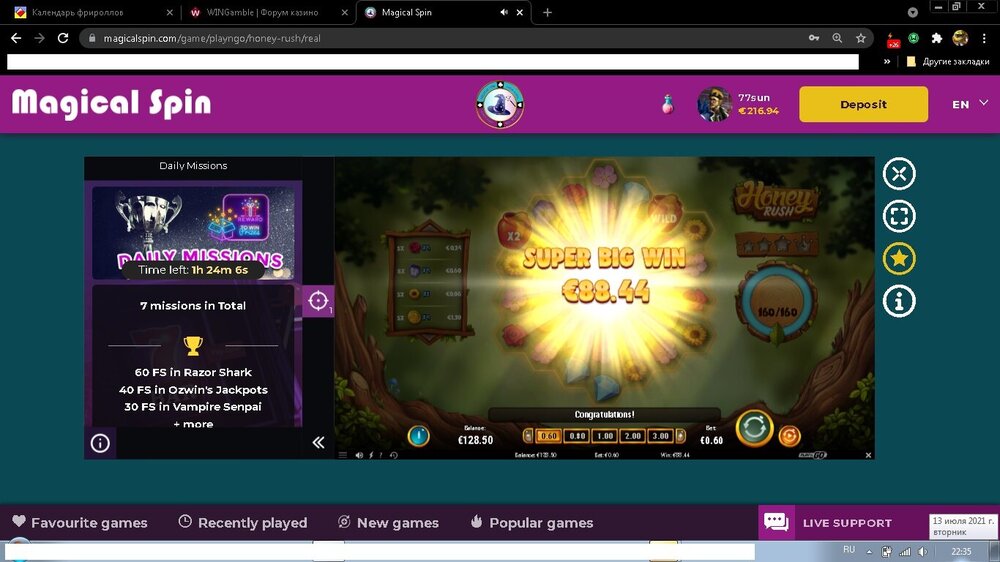
Task: Select the 2.00 bet value
Action: (632, 436)
